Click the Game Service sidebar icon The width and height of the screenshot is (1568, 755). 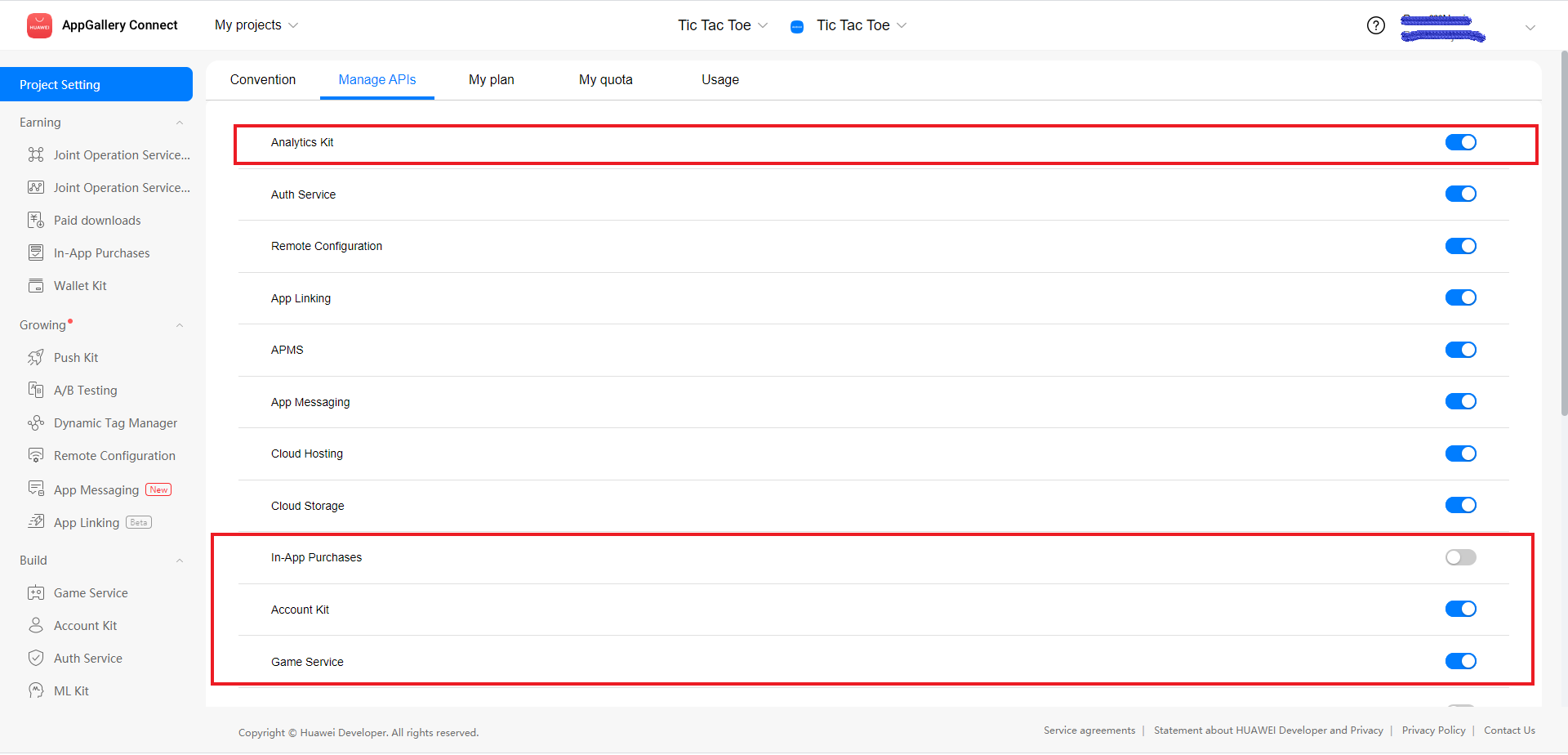(x=36, y=593)
